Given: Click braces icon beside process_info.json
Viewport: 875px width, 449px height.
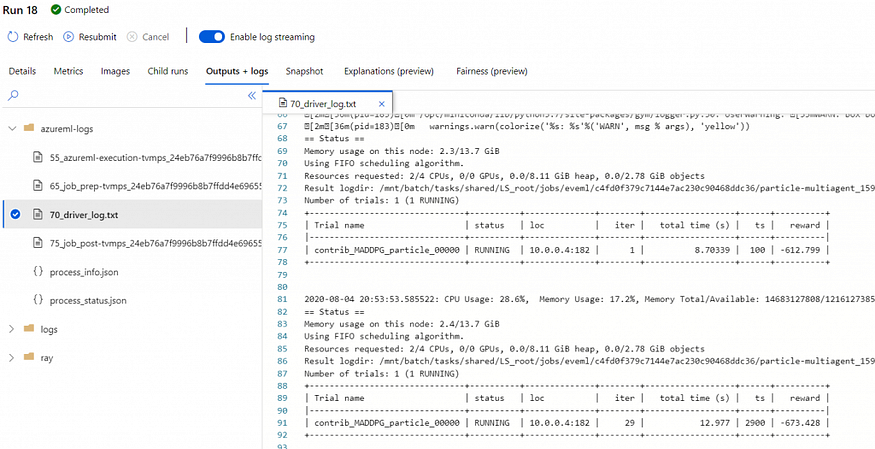Looking at the screenshot, I should click(x=38, y=272).
